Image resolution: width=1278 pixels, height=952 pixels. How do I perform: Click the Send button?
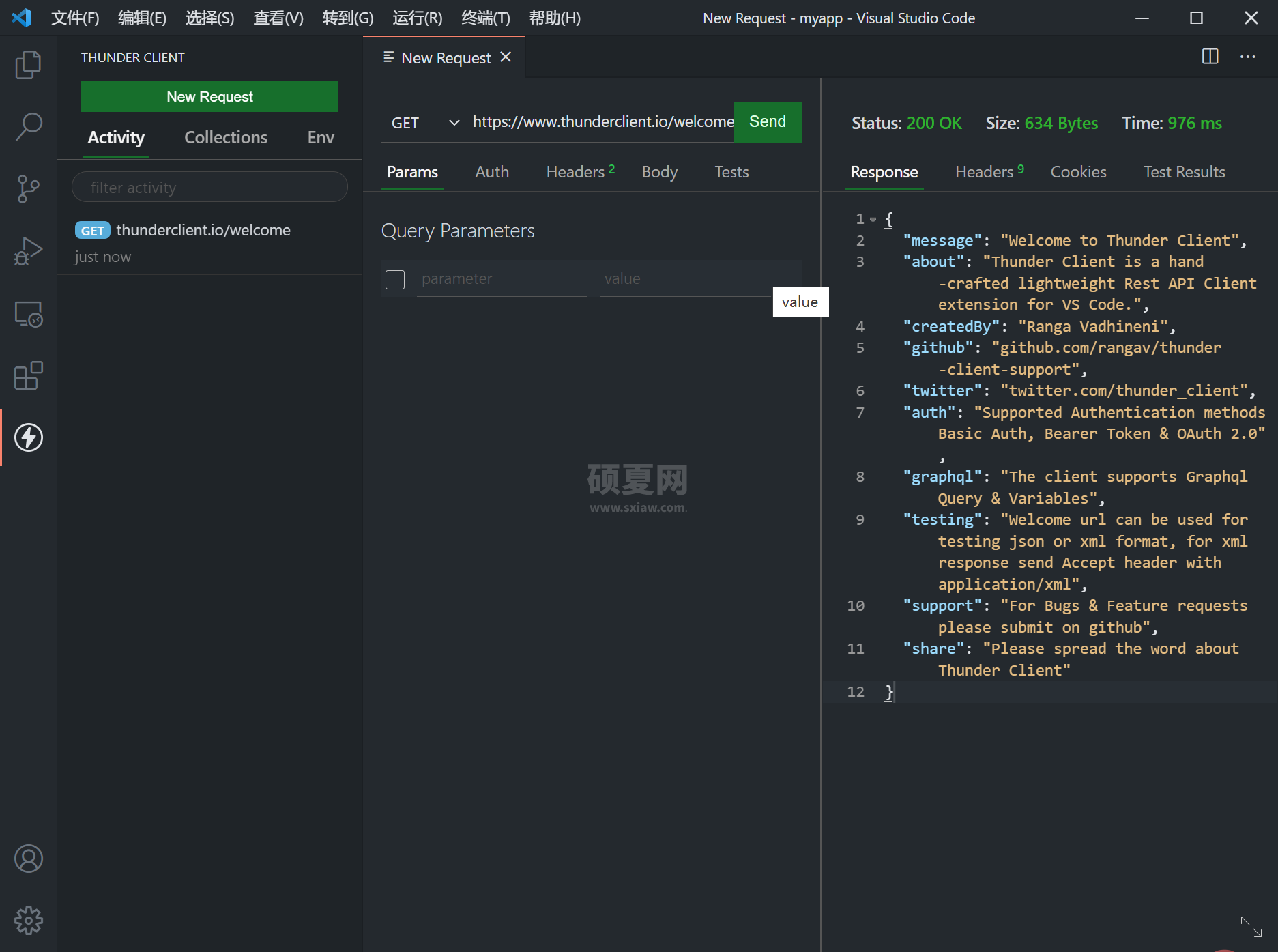coord(768,122)
